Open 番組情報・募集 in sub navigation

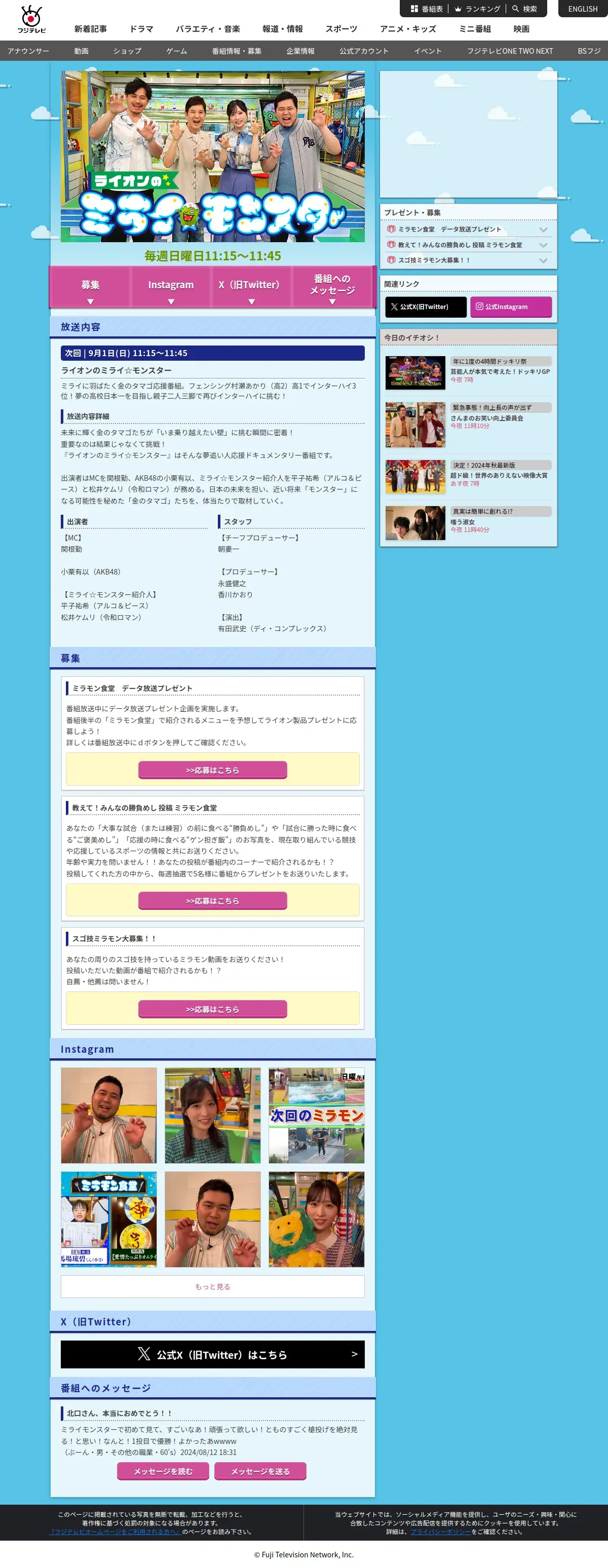237,51
